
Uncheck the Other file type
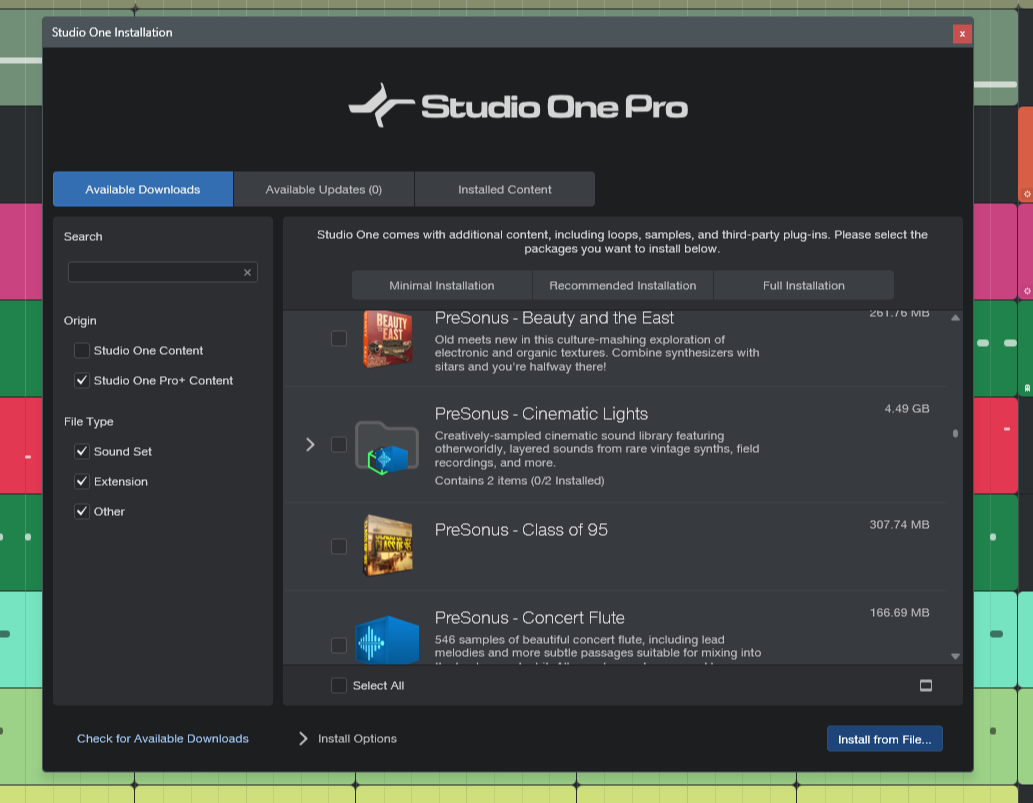point(82,511)
